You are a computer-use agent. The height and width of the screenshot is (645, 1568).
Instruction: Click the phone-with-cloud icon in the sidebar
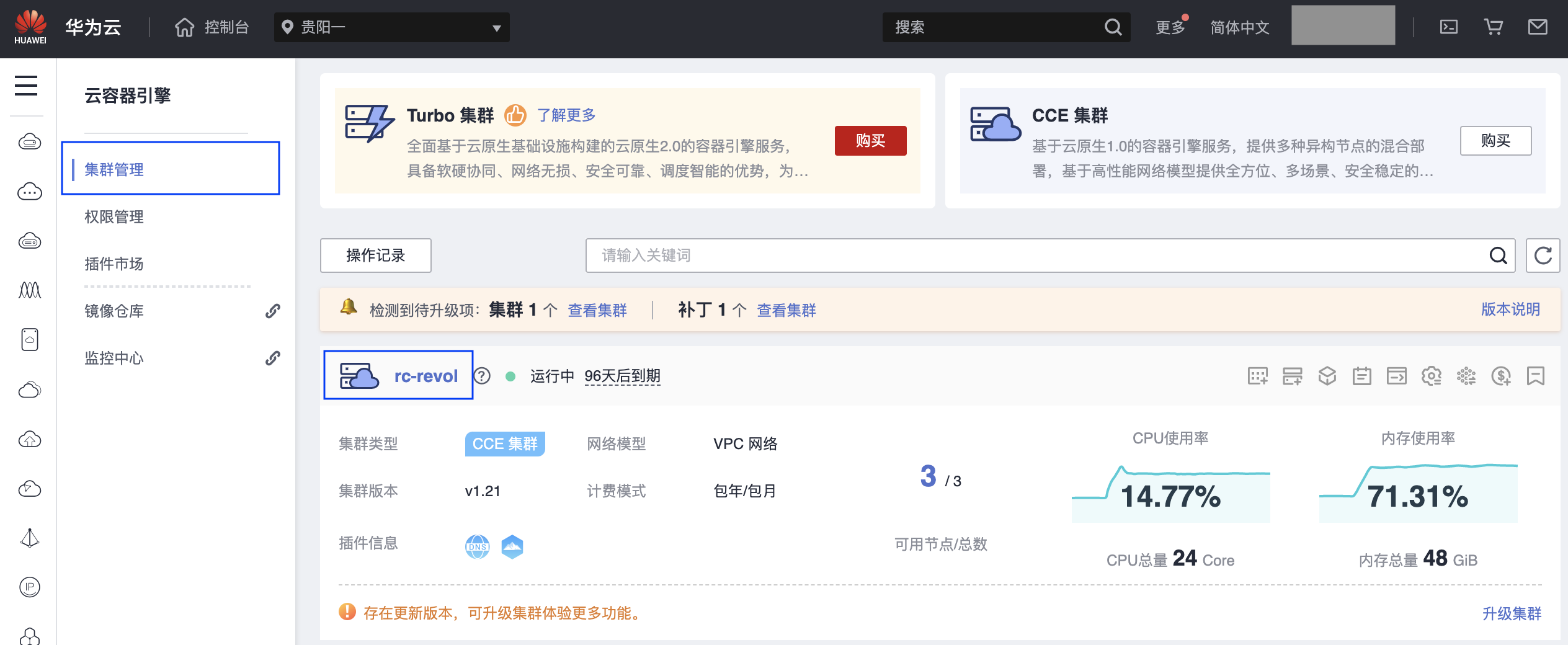tap(29, 339)
